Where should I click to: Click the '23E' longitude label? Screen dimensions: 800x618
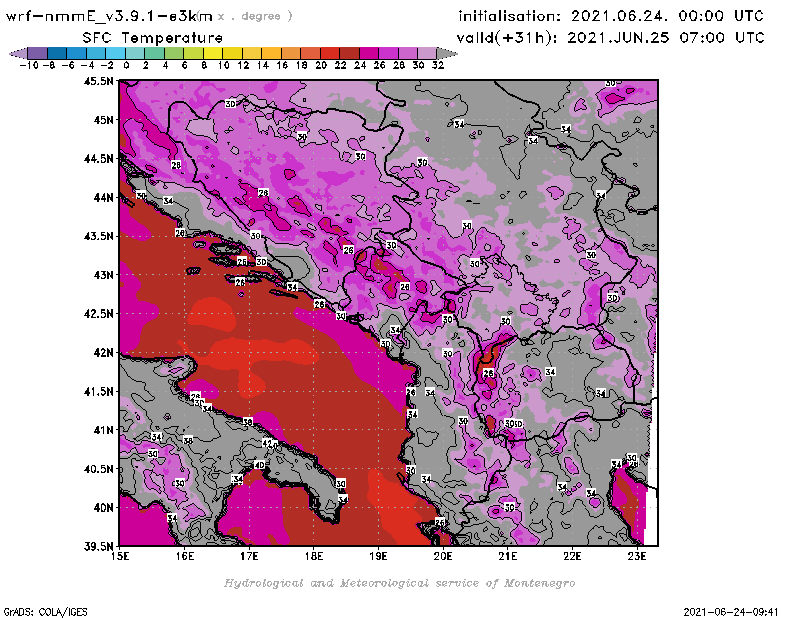click(637, 556)
